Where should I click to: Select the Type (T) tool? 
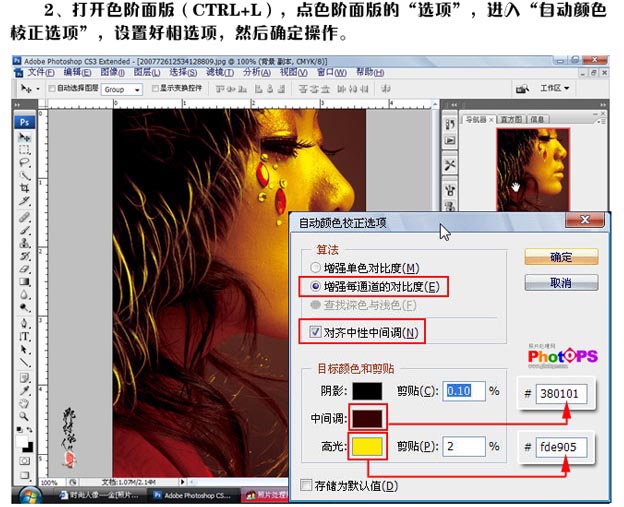pyautogui.click(x=24, y=336)
